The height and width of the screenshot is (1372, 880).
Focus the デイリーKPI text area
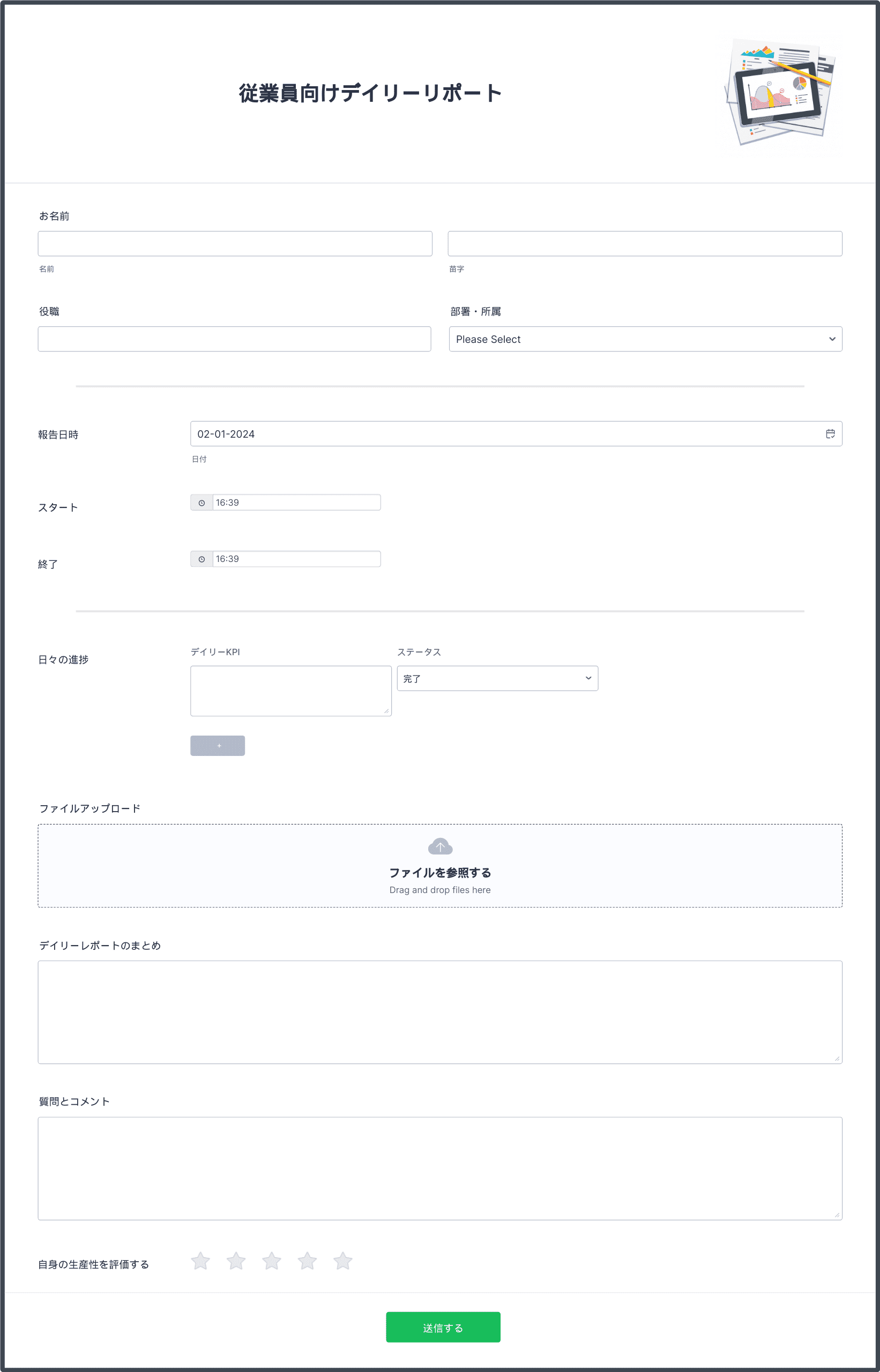coord(291,691)
